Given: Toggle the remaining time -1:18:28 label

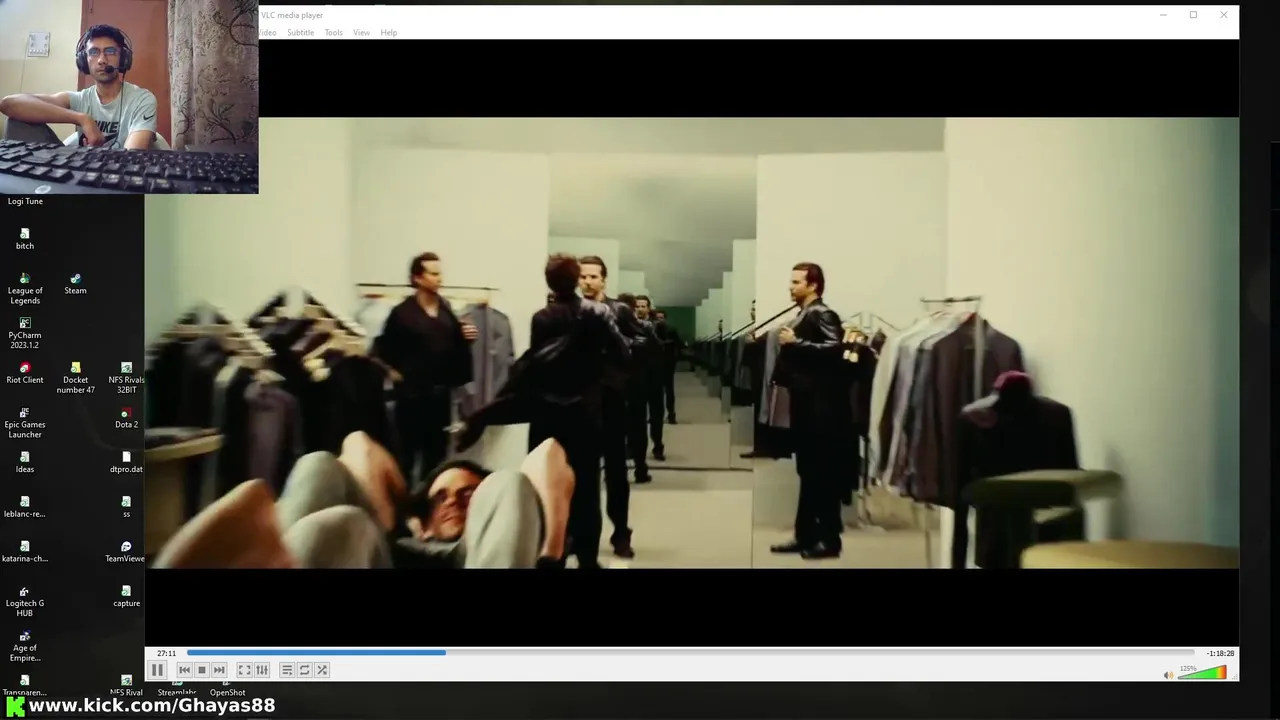Looking at the screenshot, I should (1219, 653).
